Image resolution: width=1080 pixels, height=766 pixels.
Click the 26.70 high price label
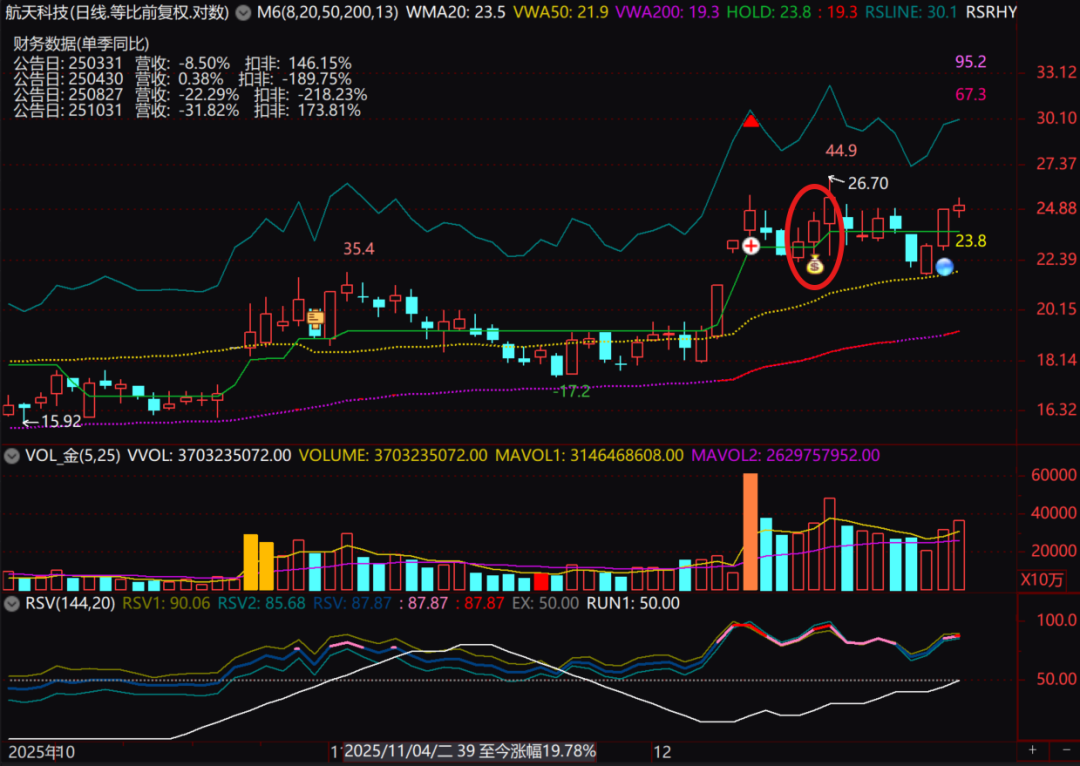868,183
